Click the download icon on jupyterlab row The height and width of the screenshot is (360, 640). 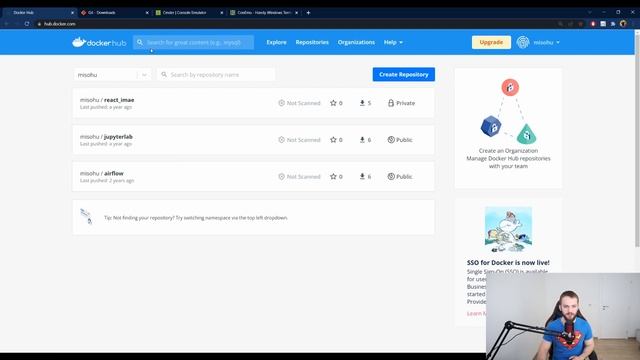(362, 140)
